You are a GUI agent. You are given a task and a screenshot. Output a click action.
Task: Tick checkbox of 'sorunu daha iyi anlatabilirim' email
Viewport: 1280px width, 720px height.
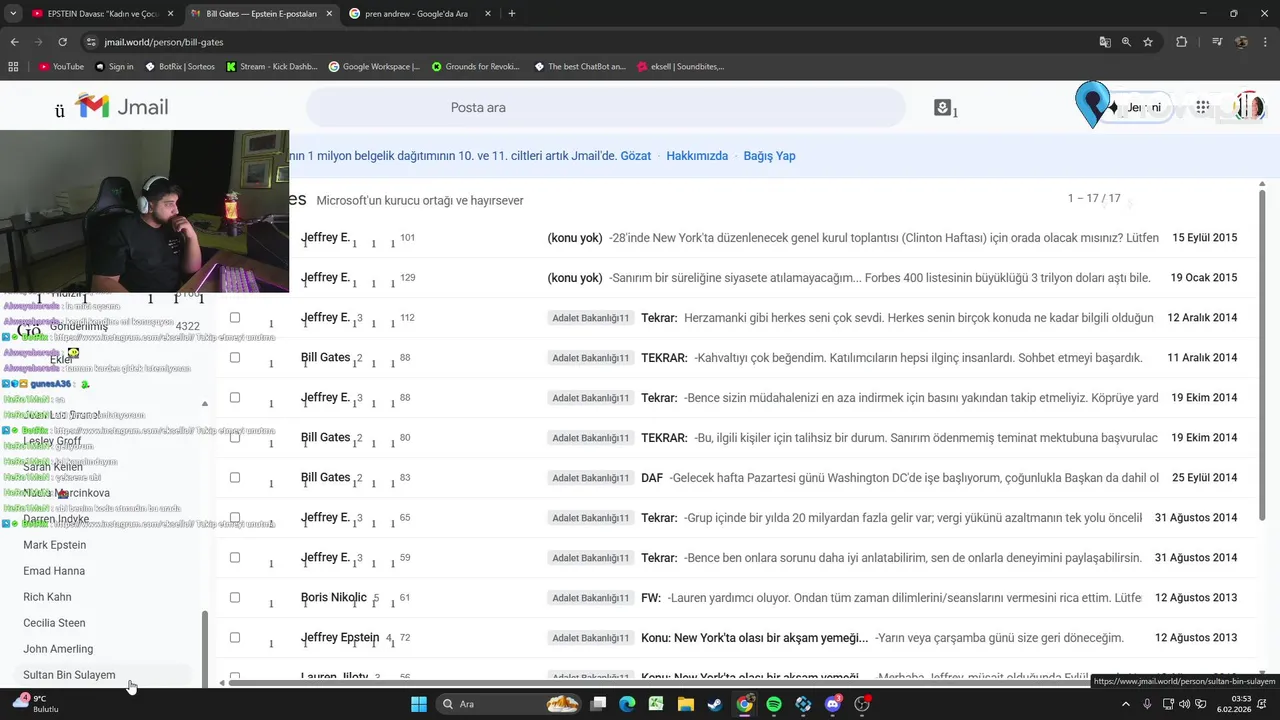(235, 558)
